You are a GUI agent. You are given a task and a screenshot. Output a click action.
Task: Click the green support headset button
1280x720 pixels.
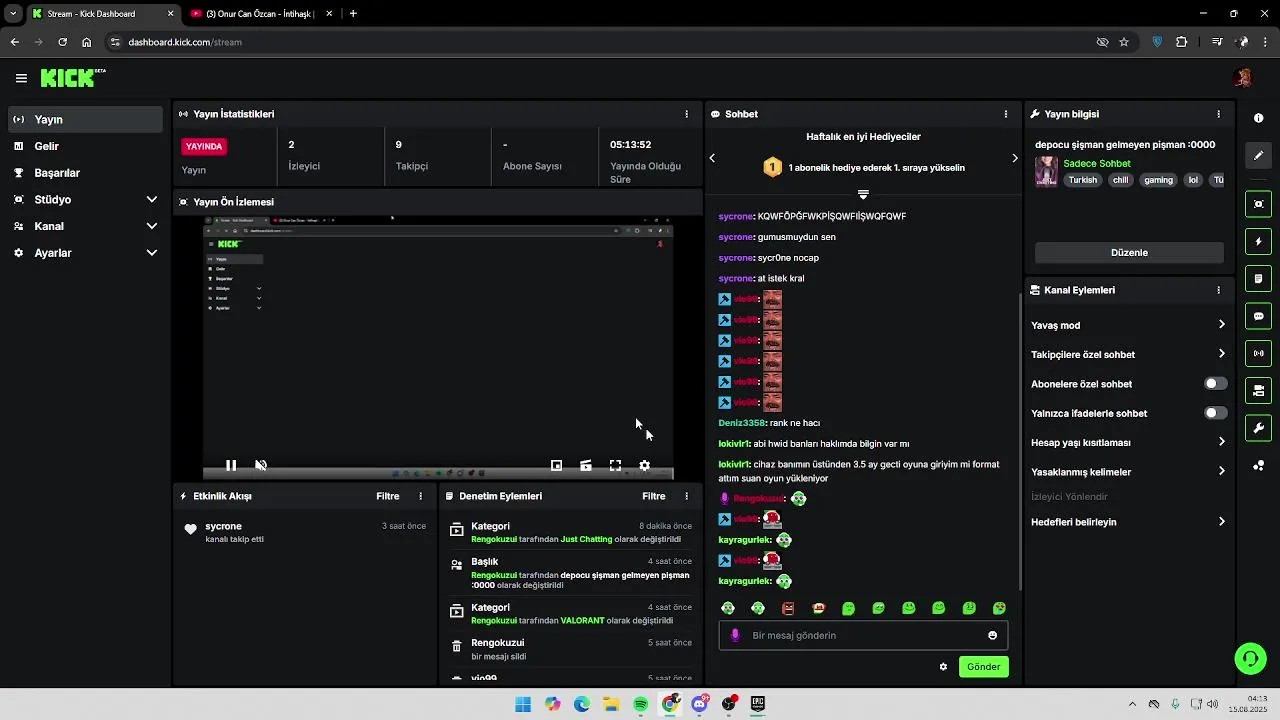coord(1250,658)
